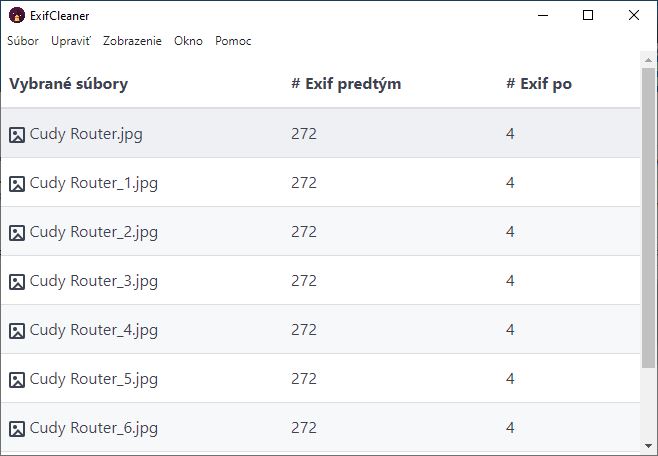The width and height of the screenshot is (658, 456).
Task: Click image icon beside Cudy Router_5.jpg
Action: (17, 380)
